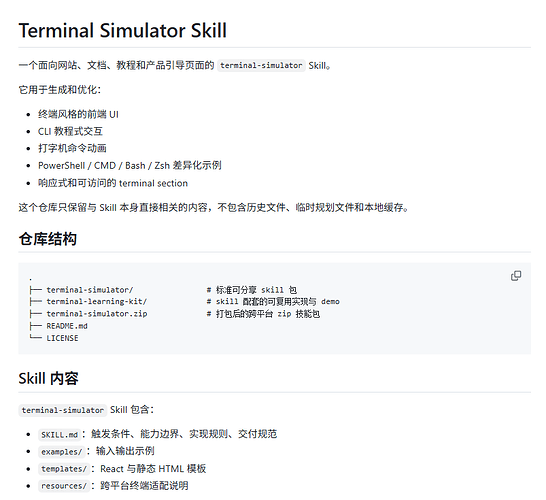Click inline code "terminal-simulator" before "Skill 包含"
Image resolution: width=546 pixels, height=500 pixels.
point(63,410)
